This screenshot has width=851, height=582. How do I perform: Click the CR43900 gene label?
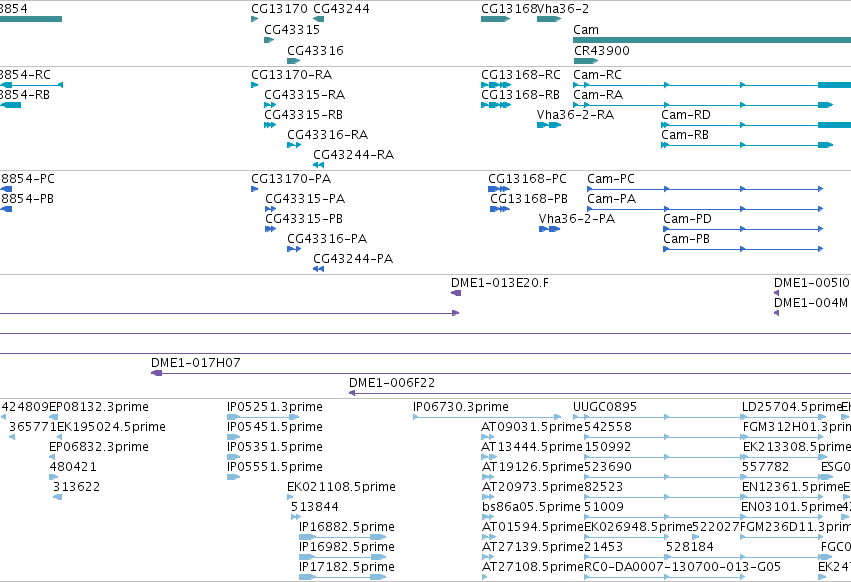coord(602,50)
